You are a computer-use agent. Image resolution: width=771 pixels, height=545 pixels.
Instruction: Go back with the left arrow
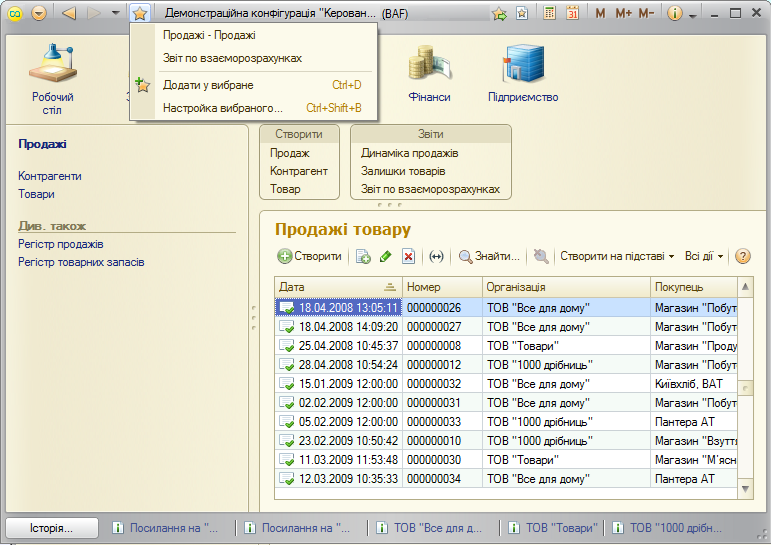point(69,13)
